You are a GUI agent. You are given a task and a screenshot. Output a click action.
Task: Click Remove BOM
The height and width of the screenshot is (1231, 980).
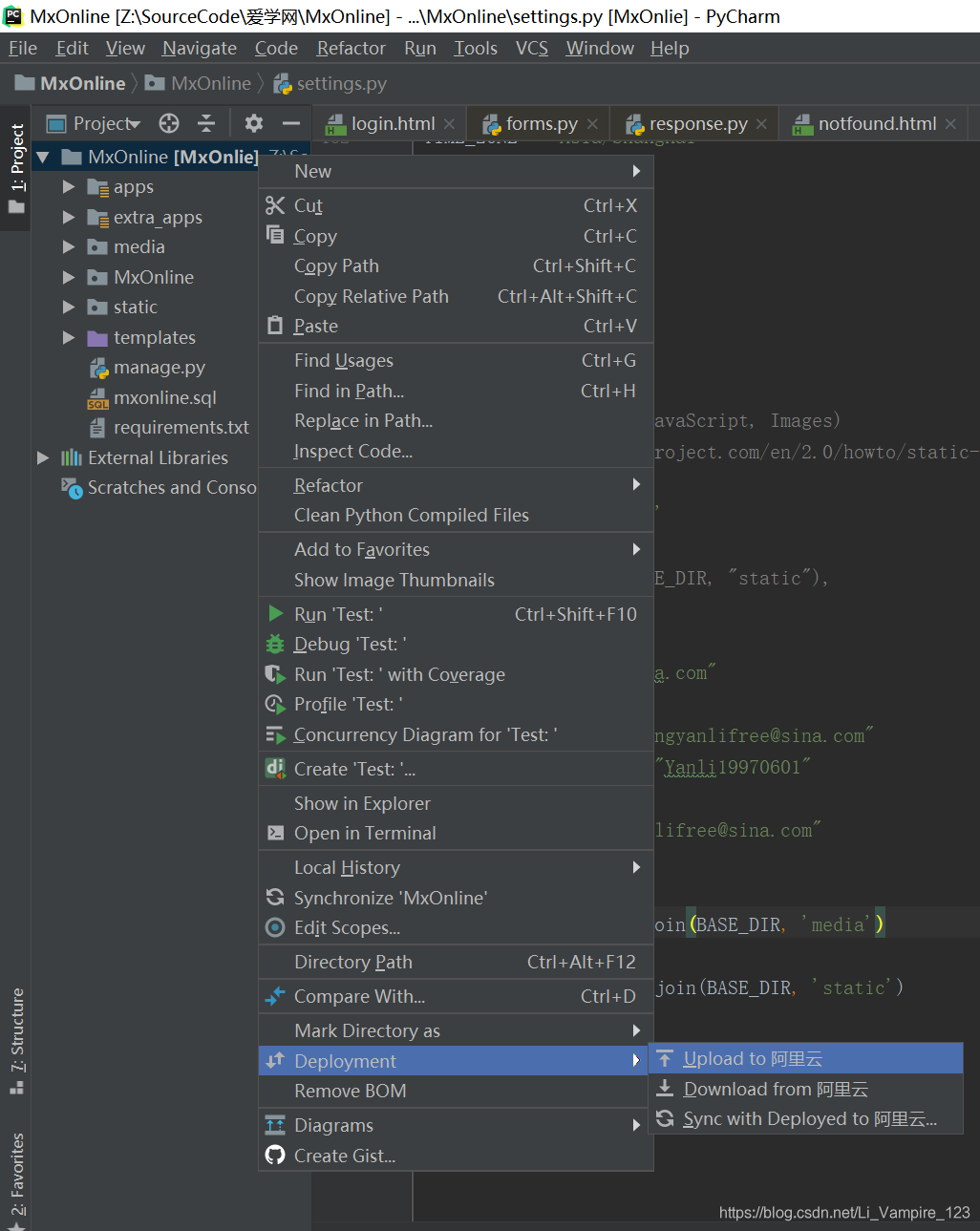pos(456,1091)
